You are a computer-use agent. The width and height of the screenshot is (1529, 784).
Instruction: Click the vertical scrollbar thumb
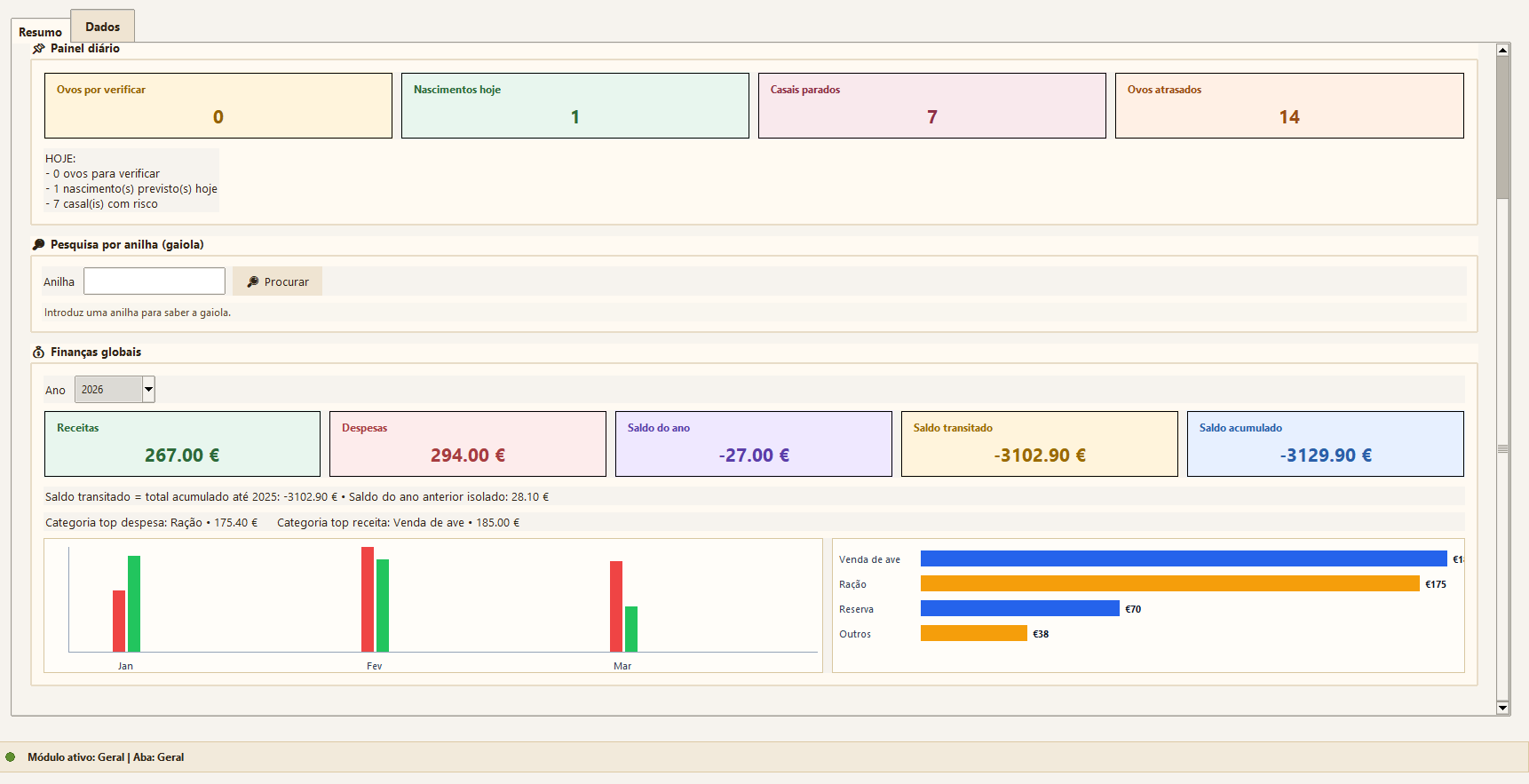pyautogui.click(x=1502, y=124)
